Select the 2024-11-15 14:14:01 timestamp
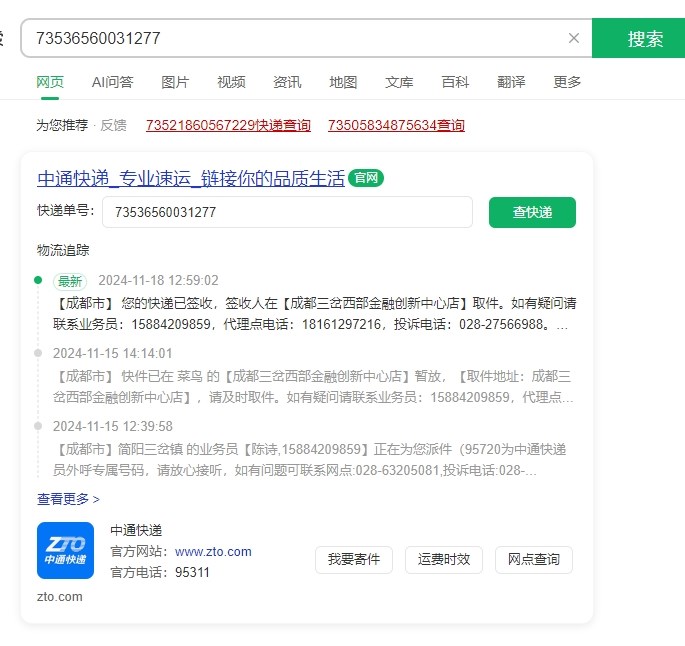Image resolution: width=685 pixels, height=646 pixels. pyautogui.click(x=112, y=353)
